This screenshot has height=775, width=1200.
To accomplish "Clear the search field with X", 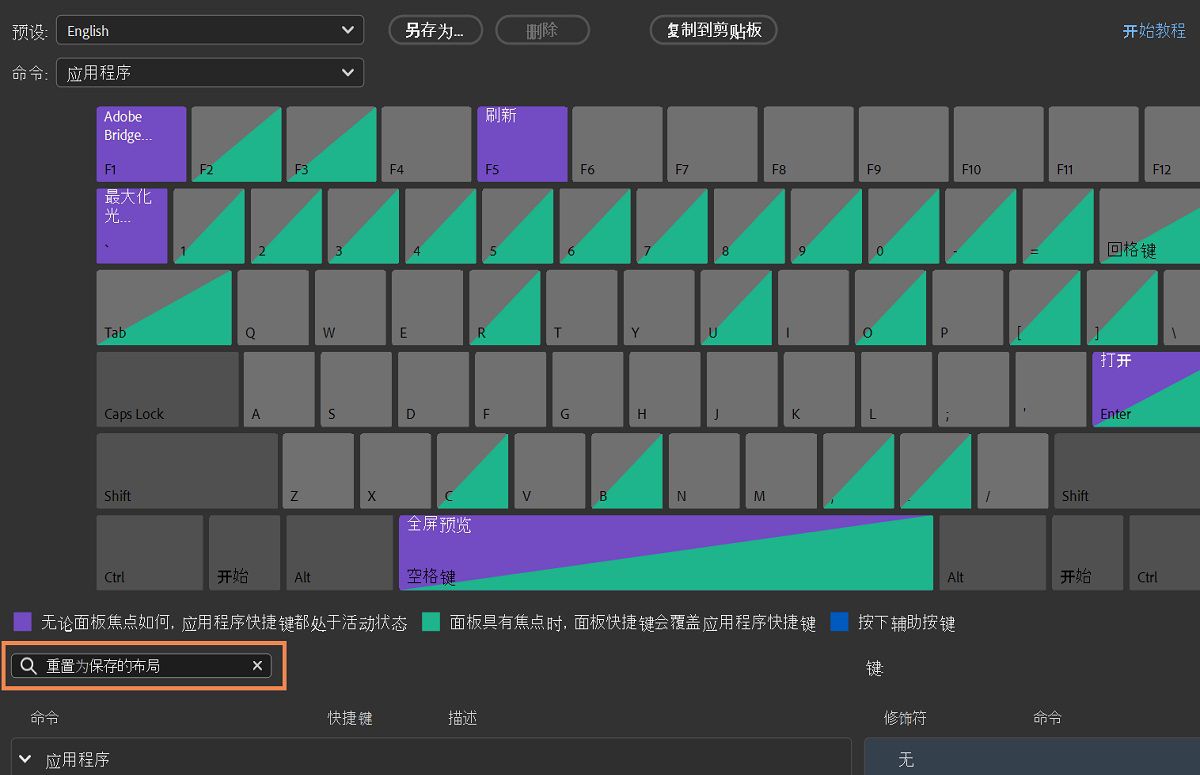I will click(257, 665).
